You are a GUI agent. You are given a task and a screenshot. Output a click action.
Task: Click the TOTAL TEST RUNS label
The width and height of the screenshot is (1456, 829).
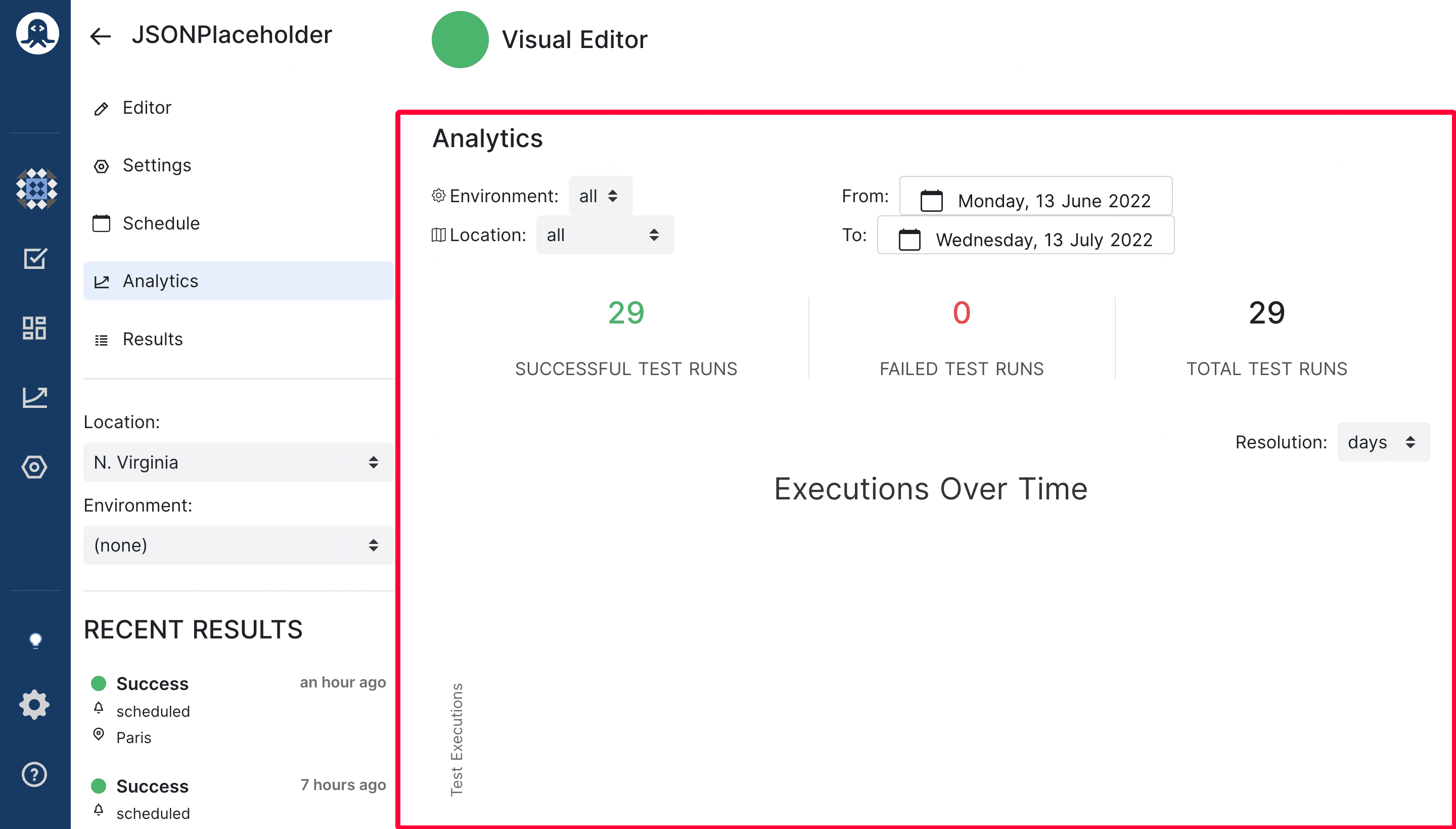[x=1267, y=369]
